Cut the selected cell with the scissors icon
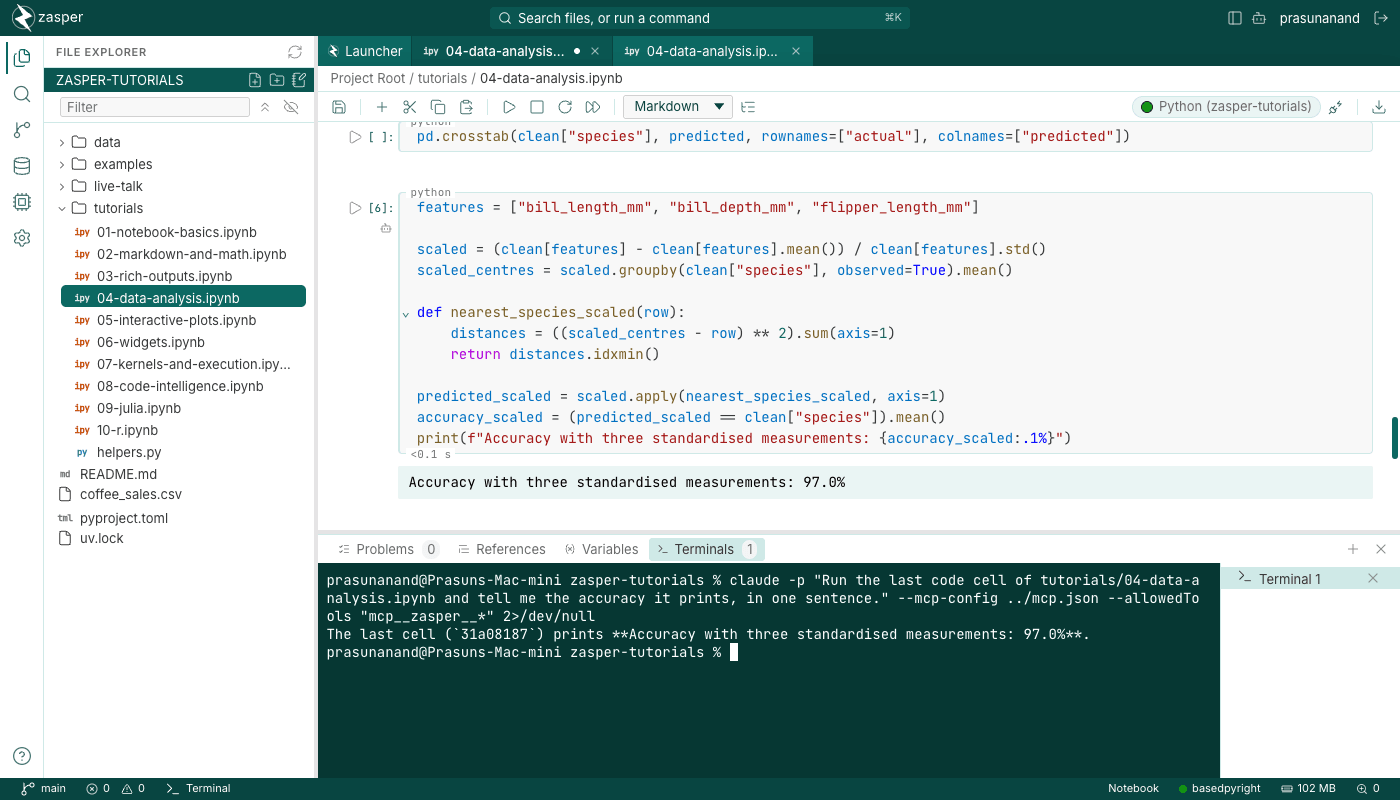This screenshot has height=800, width=1400. [409, 107]
